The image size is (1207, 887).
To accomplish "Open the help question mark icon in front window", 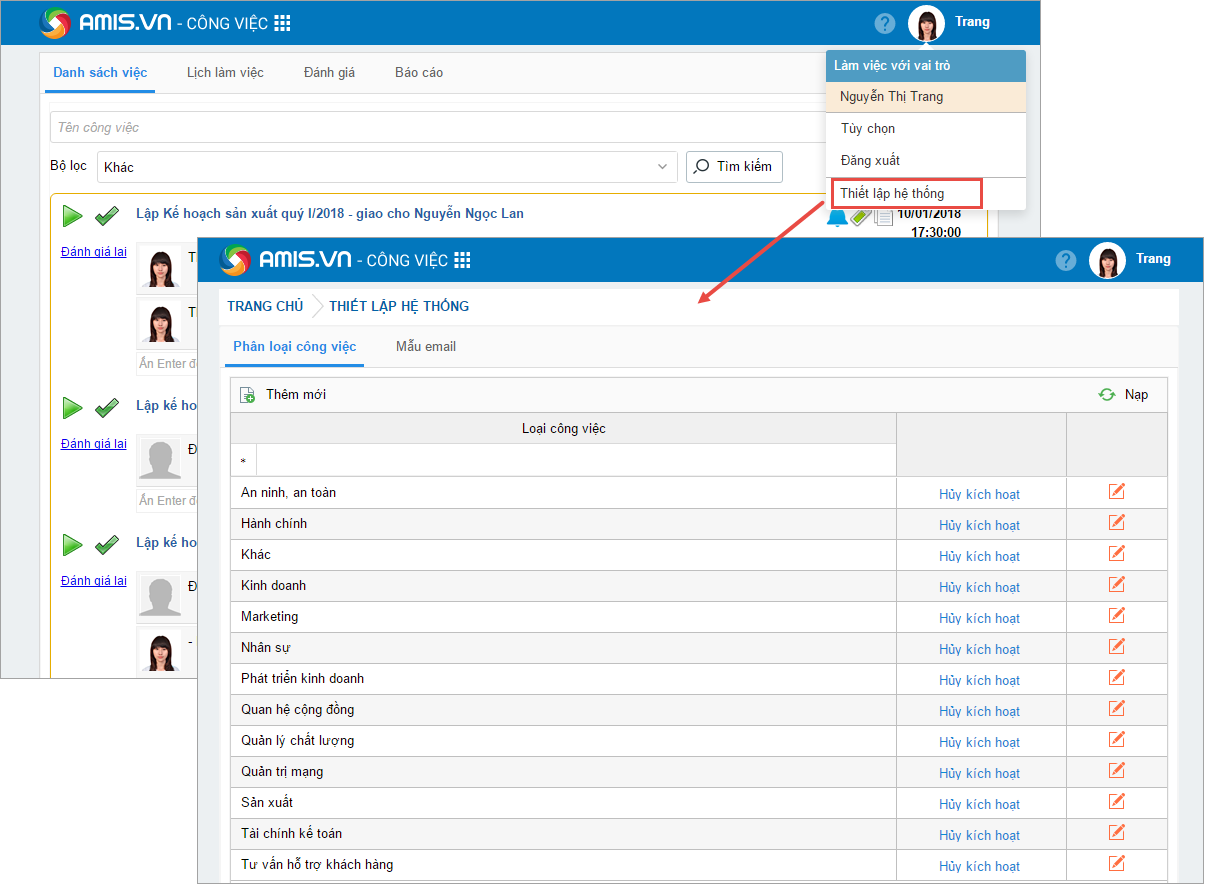I will tap(1066, 260).
